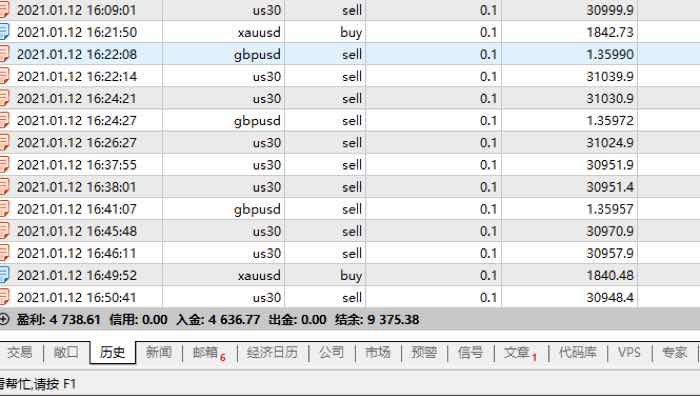The image size is (700, 396).
Task: Select the xauusd buy row at 1840.48
Action: click(350, 275)
